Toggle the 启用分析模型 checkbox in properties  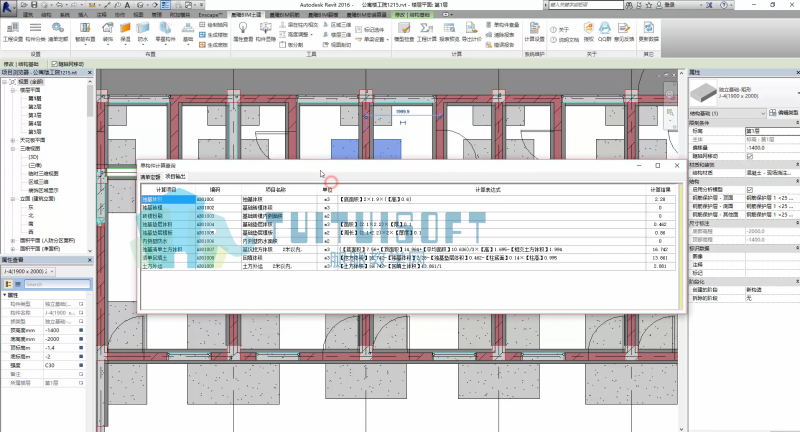click(x=751, y=190)
